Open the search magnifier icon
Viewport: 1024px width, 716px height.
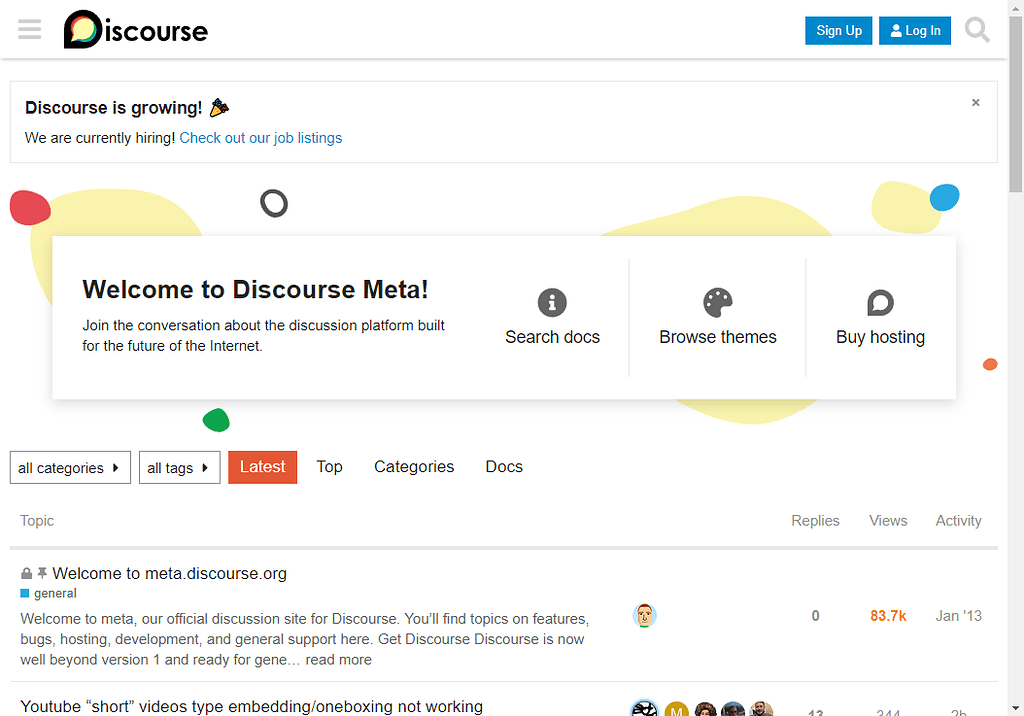coord(977,30)
